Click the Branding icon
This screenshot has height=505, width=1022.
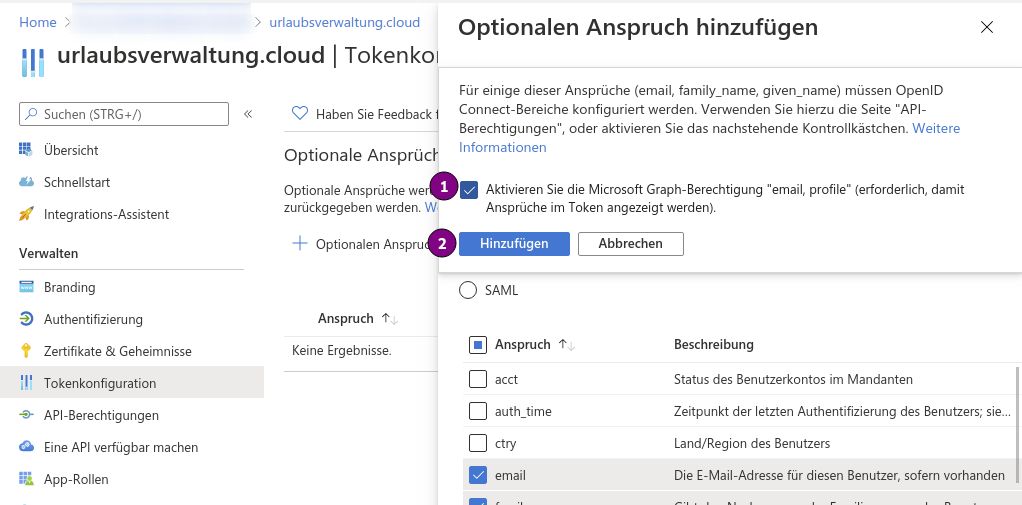(x=26, y=287)
